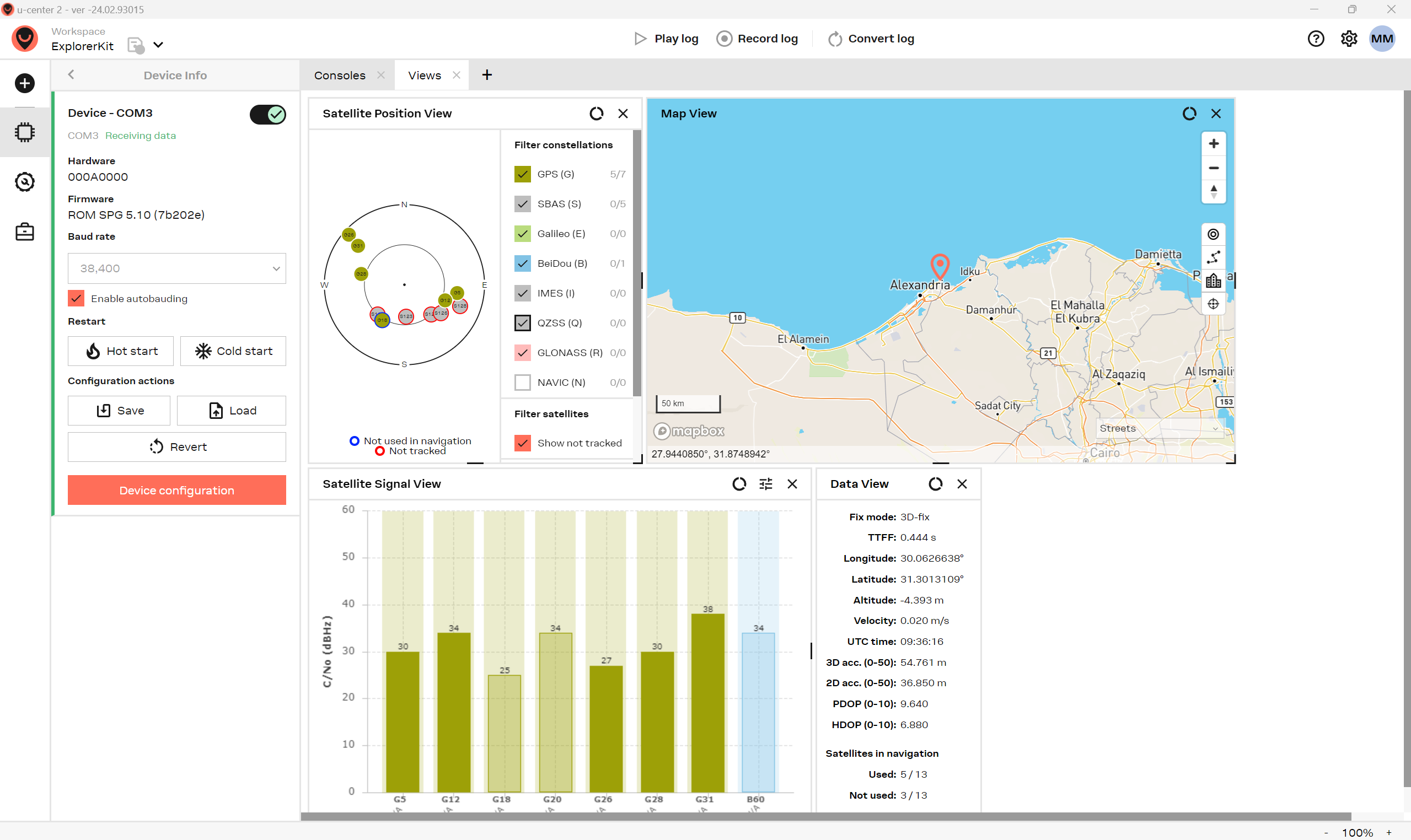Open the toolbox via briefcase sidebar icon
This screenshot has width=1411, height=840.
click(x=24, y=231)
